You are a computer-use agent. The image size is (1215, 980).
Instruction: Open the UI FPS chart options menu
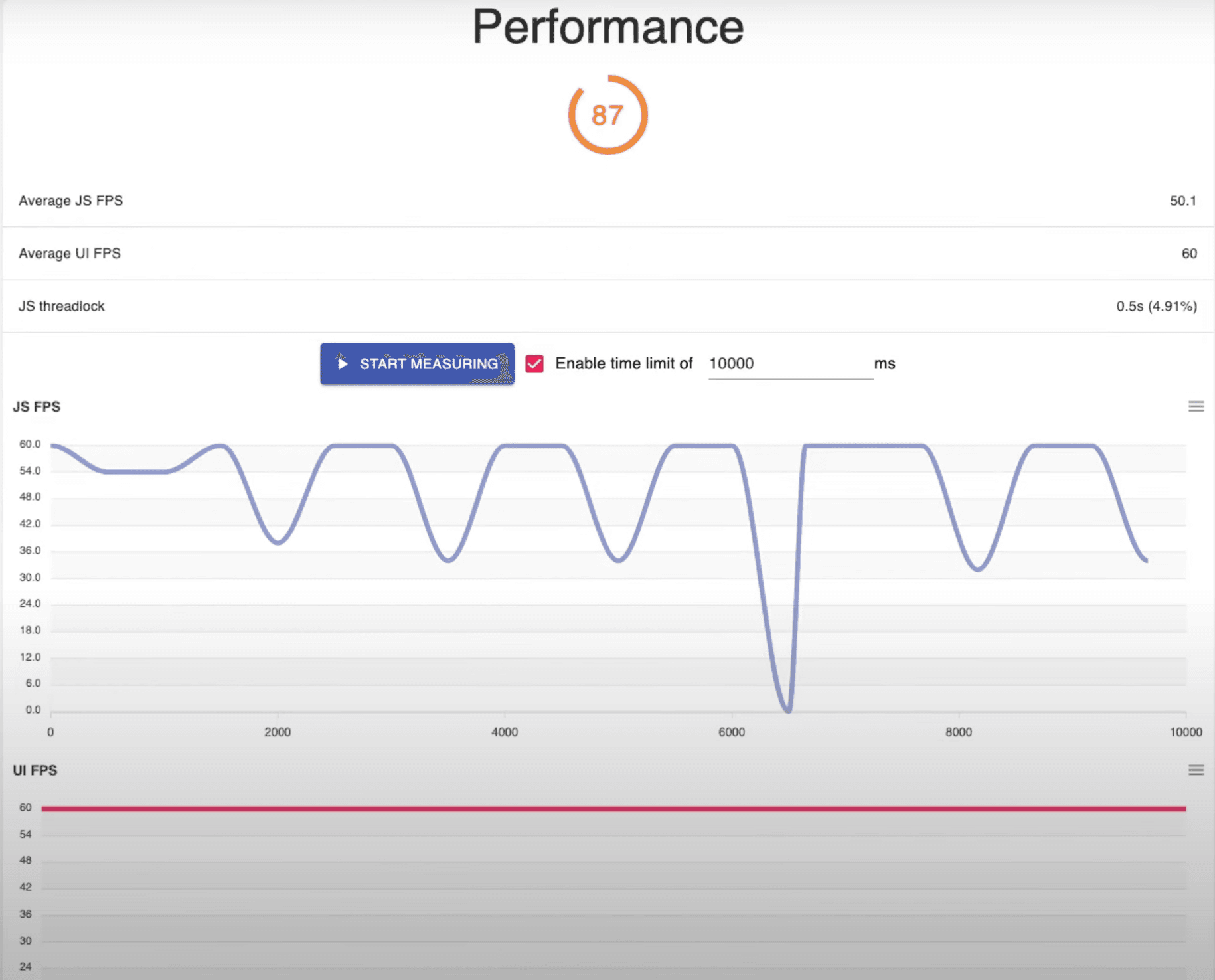(1196, 770)
